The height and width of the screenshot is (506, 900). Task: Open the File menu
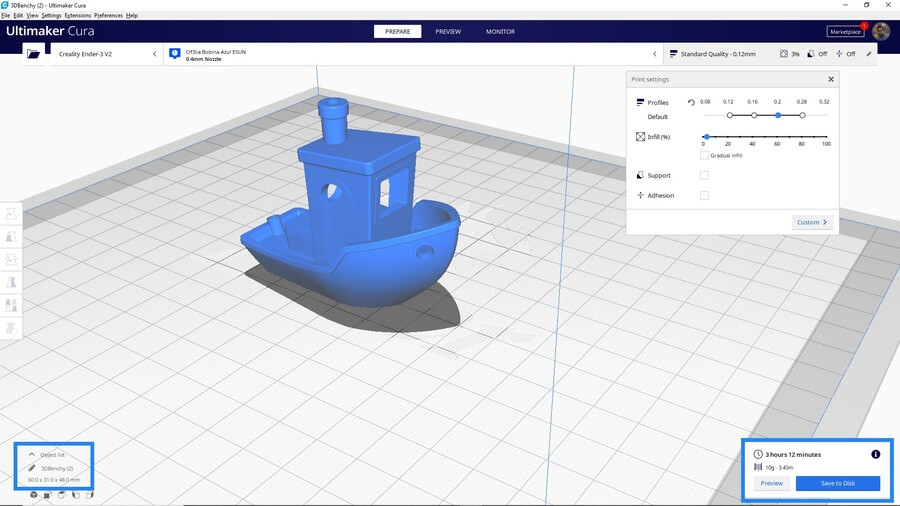6,15
